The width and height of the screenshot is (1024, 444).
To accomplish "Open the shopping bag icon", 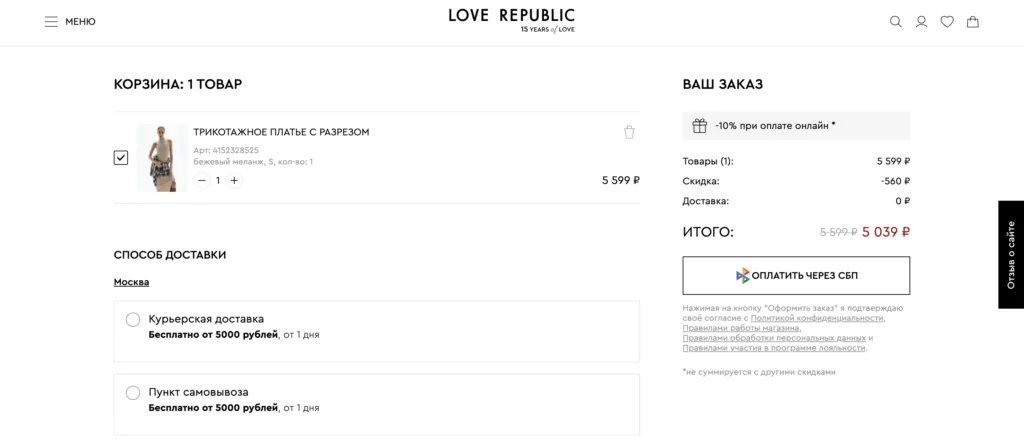I will pyautogui.click(x=973, y=22).
